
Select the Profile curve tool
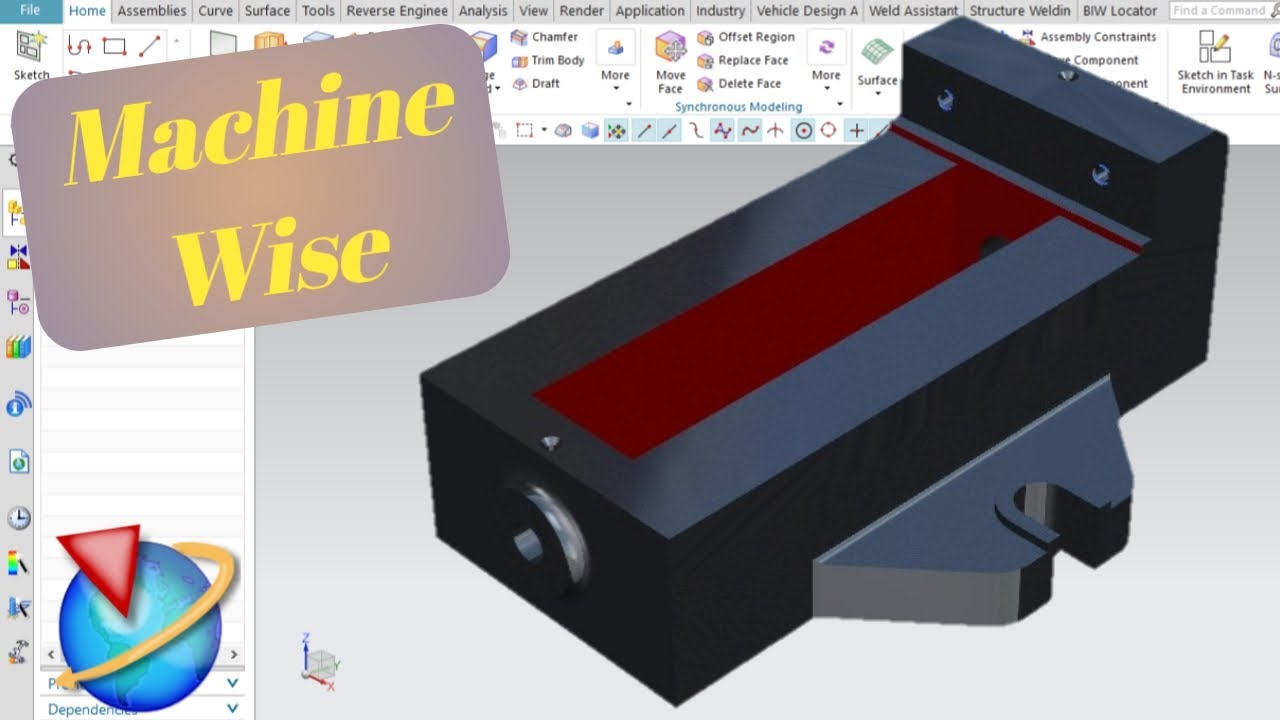(x=79, y=46)
